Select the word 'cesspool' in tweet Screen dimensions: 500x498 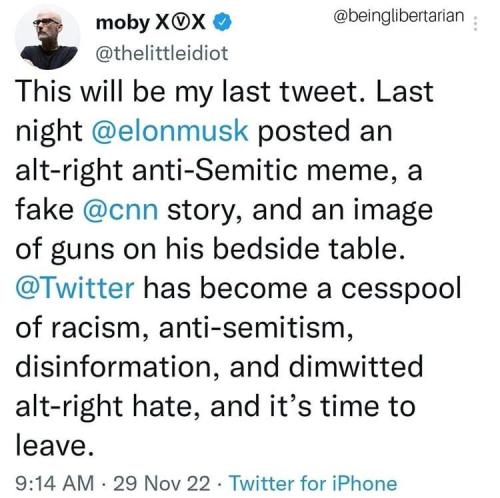pyautogui.click(x=401, y=288)
